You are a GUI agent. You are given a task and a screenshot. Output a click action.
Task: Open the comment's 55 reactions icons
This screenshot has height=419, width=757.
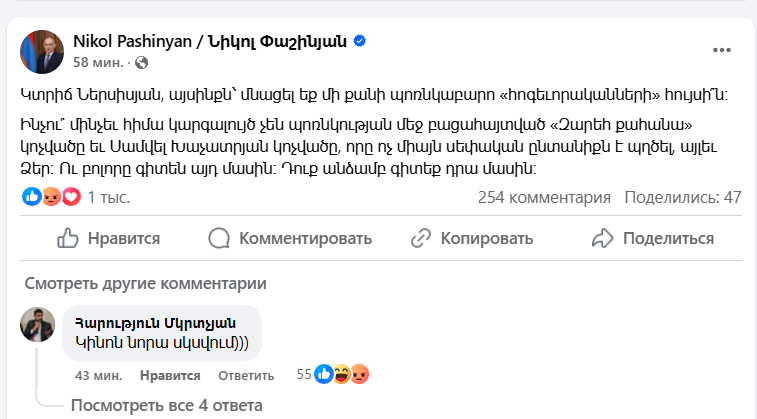point(342,375)
